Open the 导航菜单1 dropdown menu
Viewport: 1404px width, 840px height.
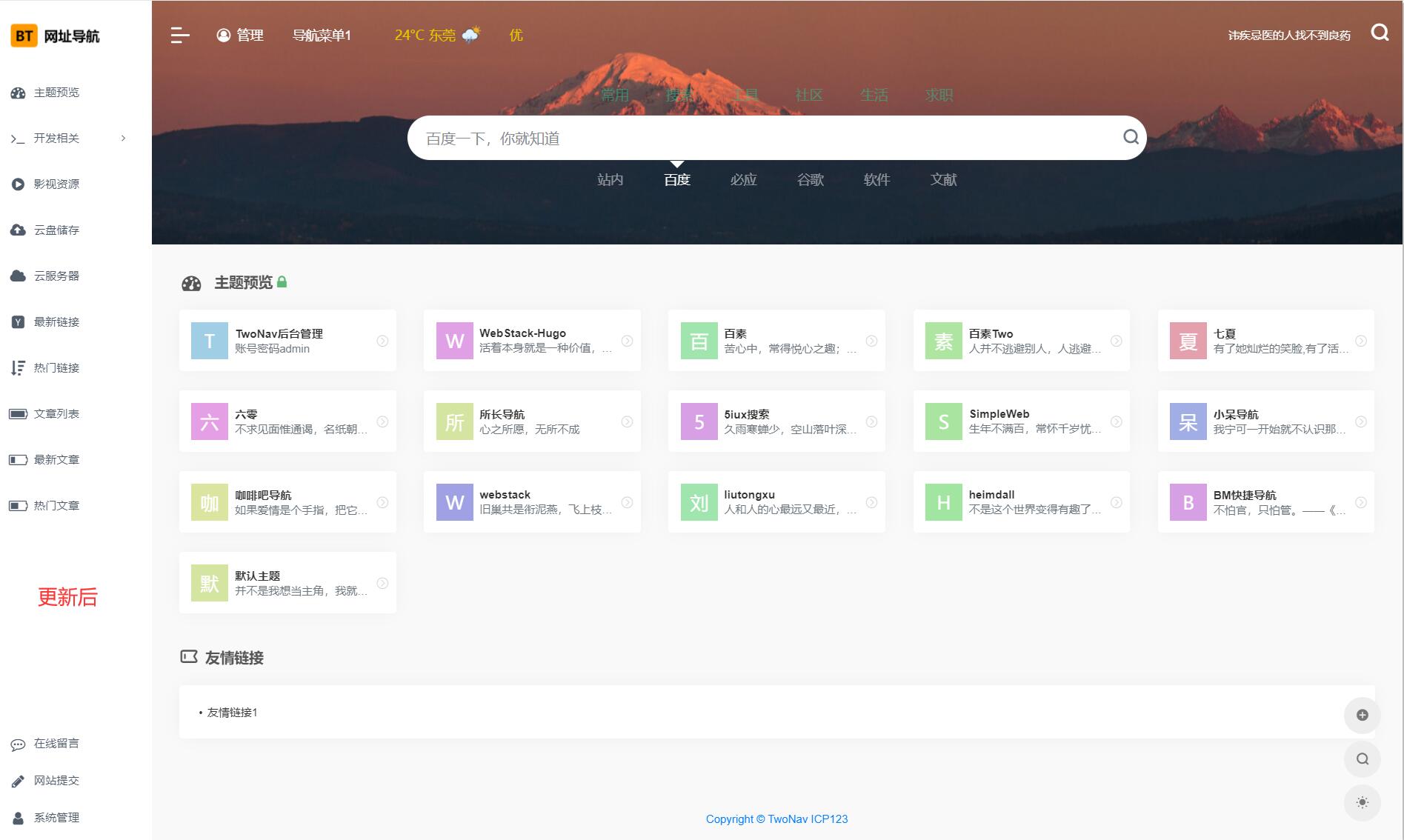322,35
